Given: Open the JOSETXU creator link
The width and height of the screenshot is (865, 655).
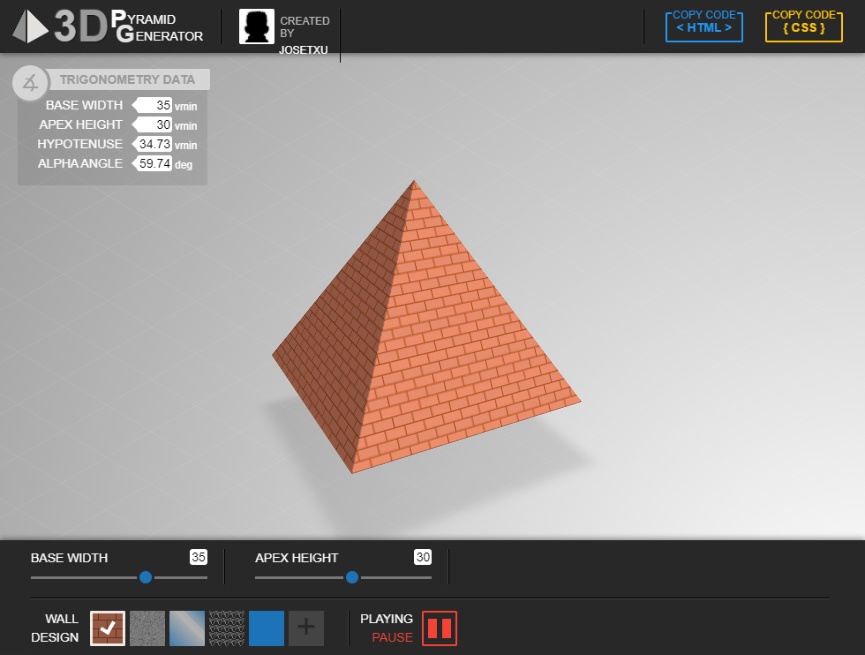Looking at the screenshot, I should tap(303, 49).
